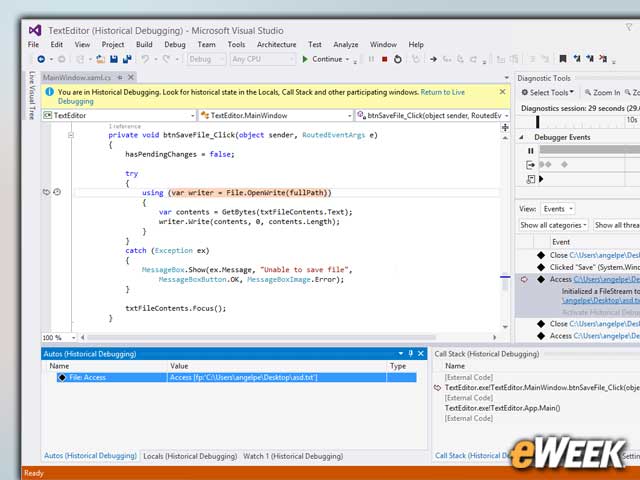640x480 pixels.
Task: Click the editor horizontal scrollbar
Action: [x=261, y=338]
